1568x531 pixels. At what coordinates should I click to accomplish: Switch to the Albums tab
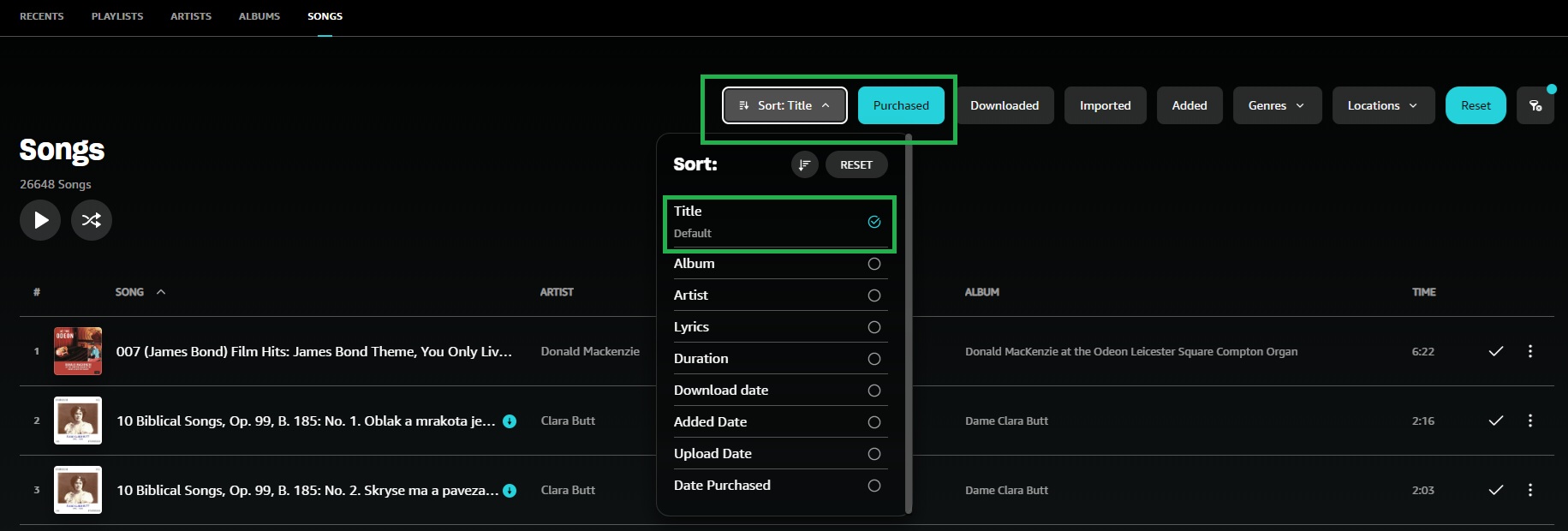(x=259, y=16)
